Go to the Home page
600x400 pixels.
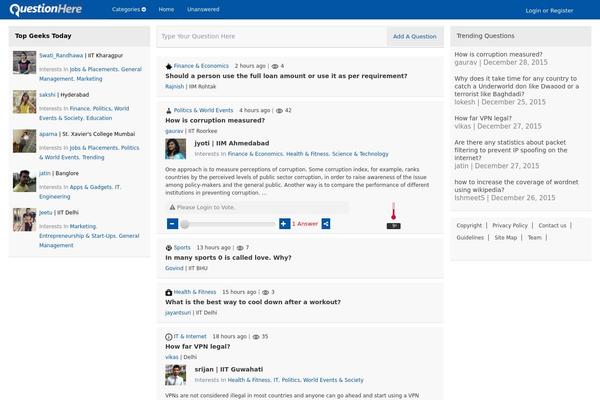click(x=166, y=9)
